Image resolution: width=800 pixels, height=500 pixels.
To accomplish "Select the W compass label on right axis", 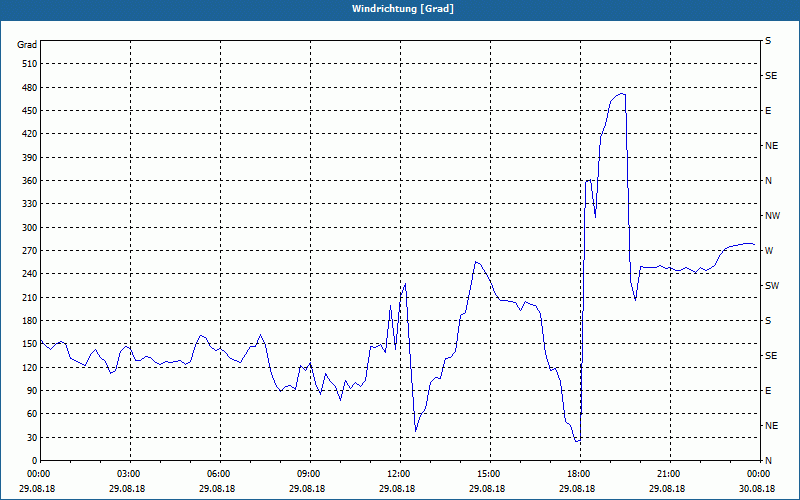I will [x=769, y=251].
